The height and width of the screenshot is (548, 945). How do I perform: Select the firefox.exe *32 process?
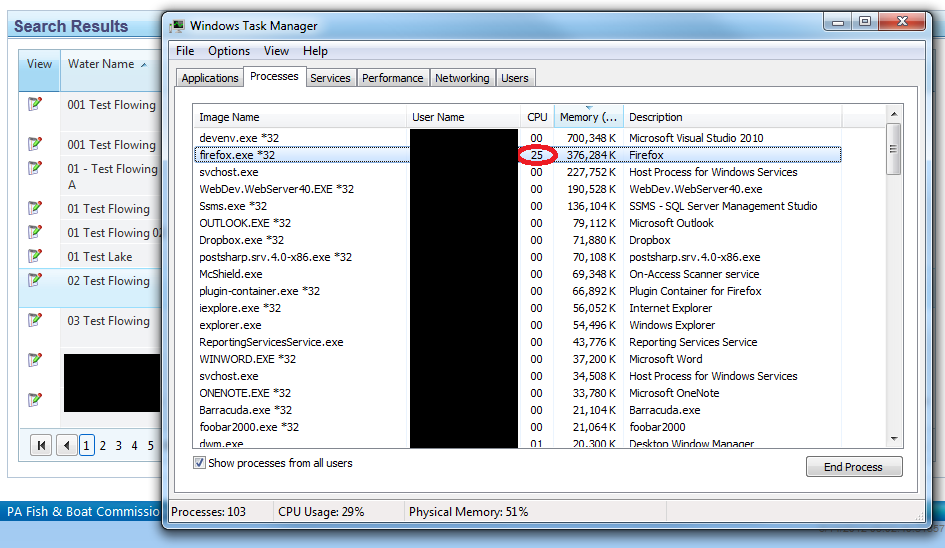click(518, 155)
